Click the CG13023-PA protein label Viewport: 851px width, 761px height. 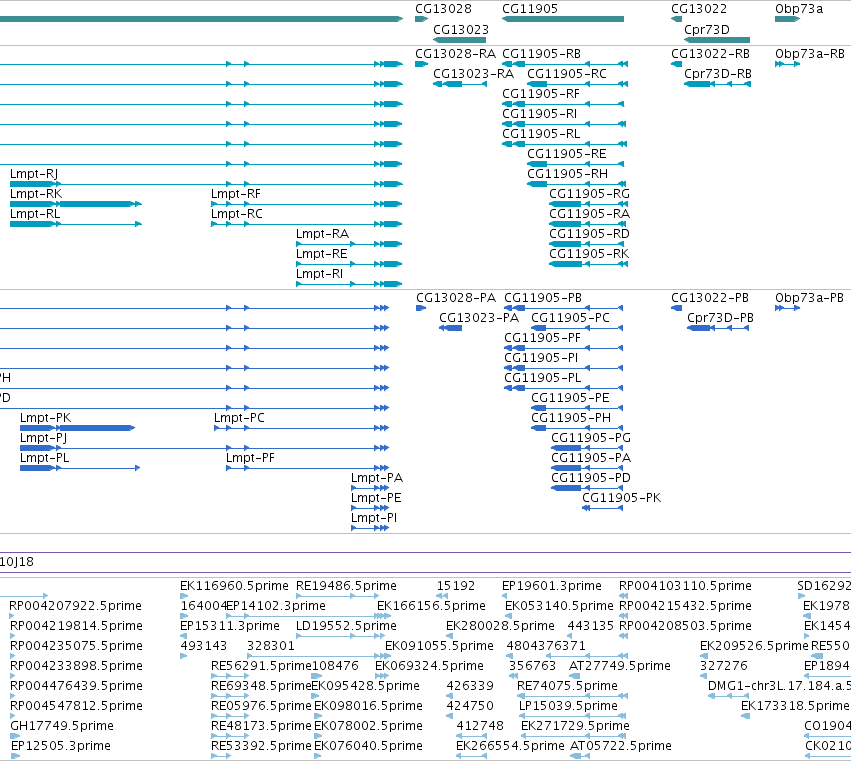479,318
